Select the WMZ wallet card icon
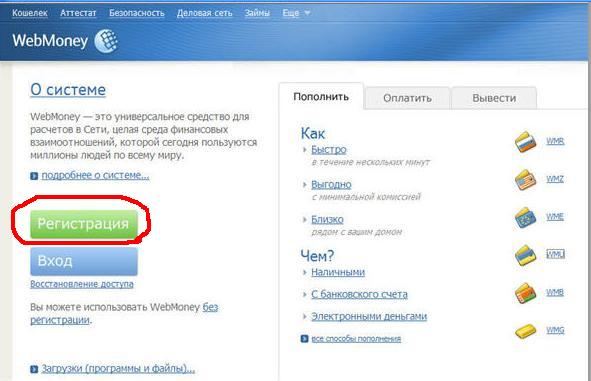The width and height of the screenshot is (591, 381). tap(526, 180)
